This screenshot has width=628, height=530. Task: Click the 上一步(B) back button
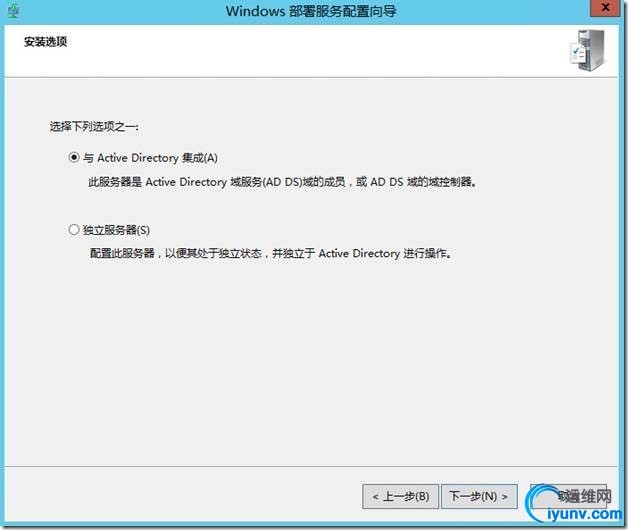click(x=401, y=497)
